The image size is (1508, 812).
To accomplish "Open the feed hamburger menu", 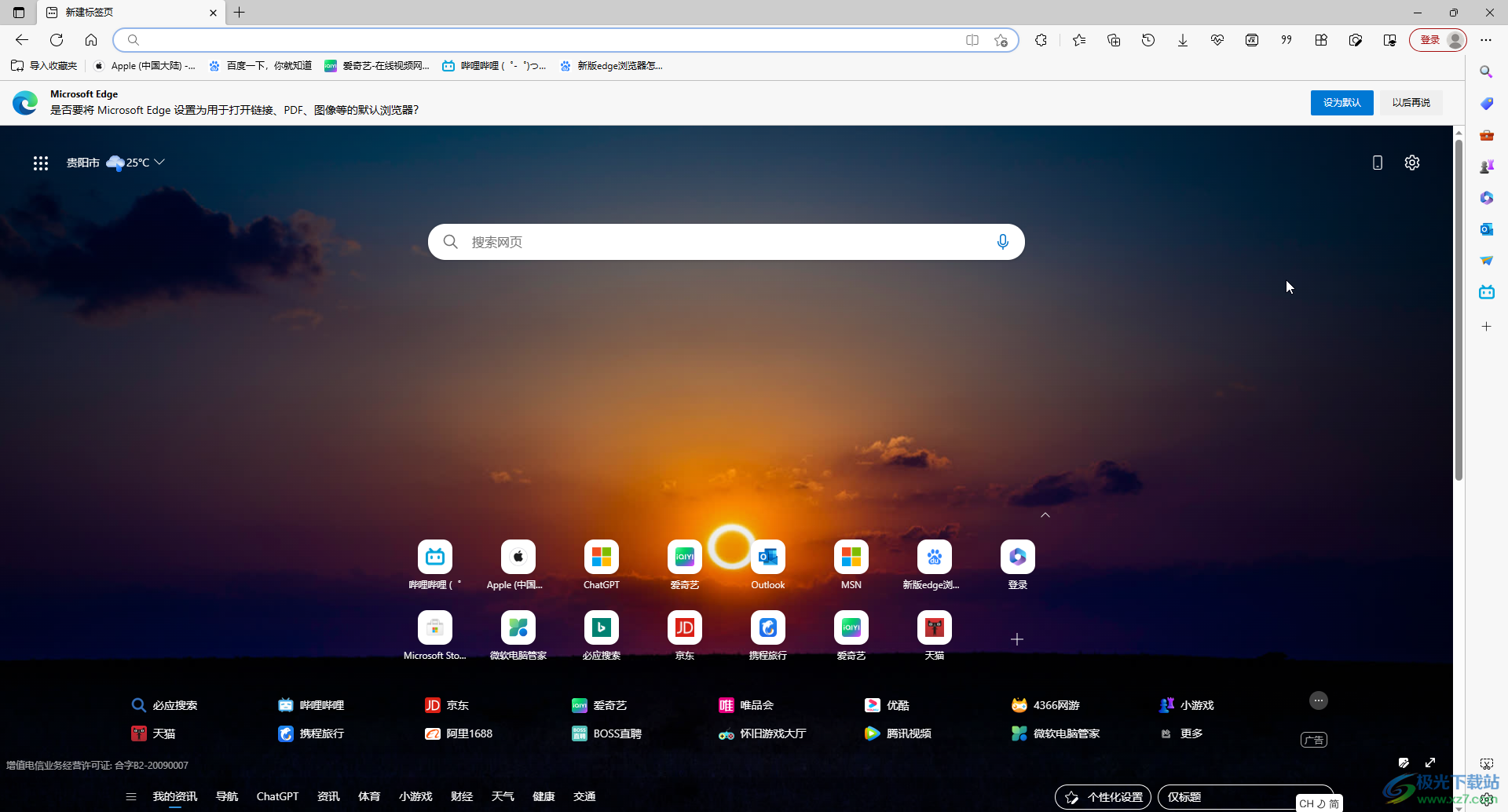I will [x=131, y=796].
